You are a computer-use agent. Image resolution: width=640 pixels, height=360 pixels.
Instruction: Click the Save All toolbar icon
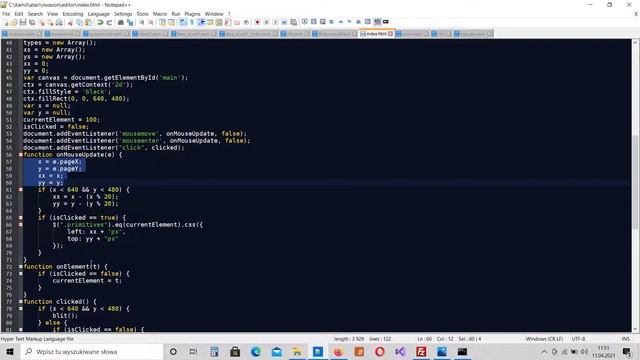32,22
